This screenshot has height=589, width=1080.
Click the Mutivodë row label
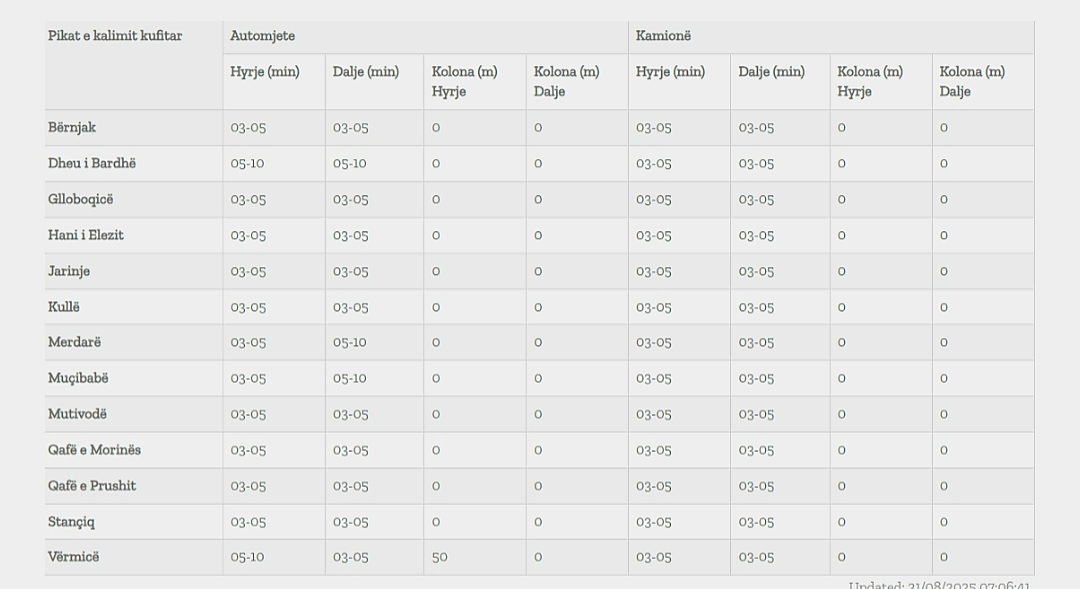(77, 413)
